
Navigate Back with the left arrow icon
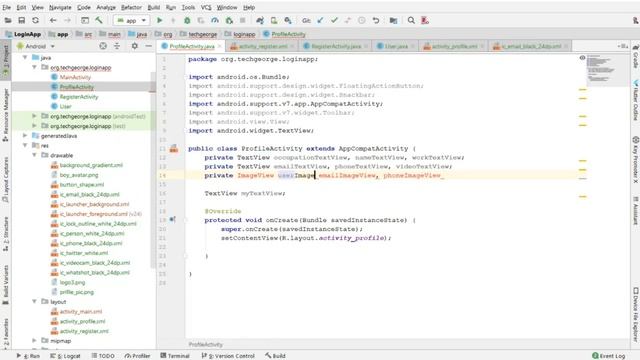click(53, 20)
